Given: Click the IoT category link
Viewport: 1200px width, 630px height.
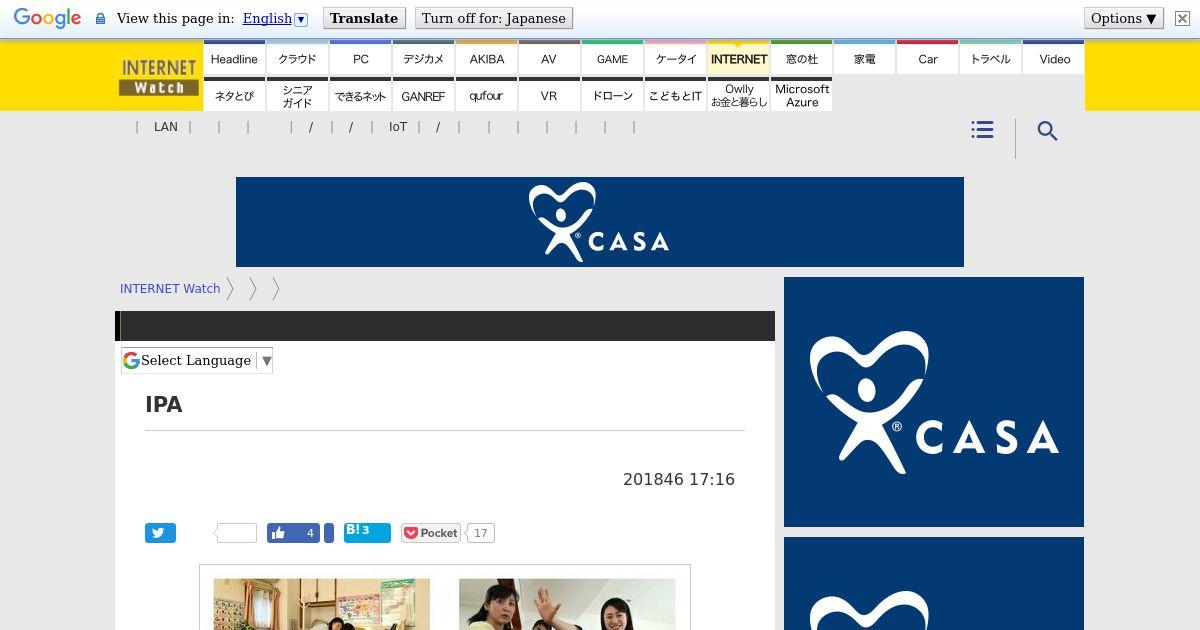Looking at the screenshot, I should click(398, 127).
